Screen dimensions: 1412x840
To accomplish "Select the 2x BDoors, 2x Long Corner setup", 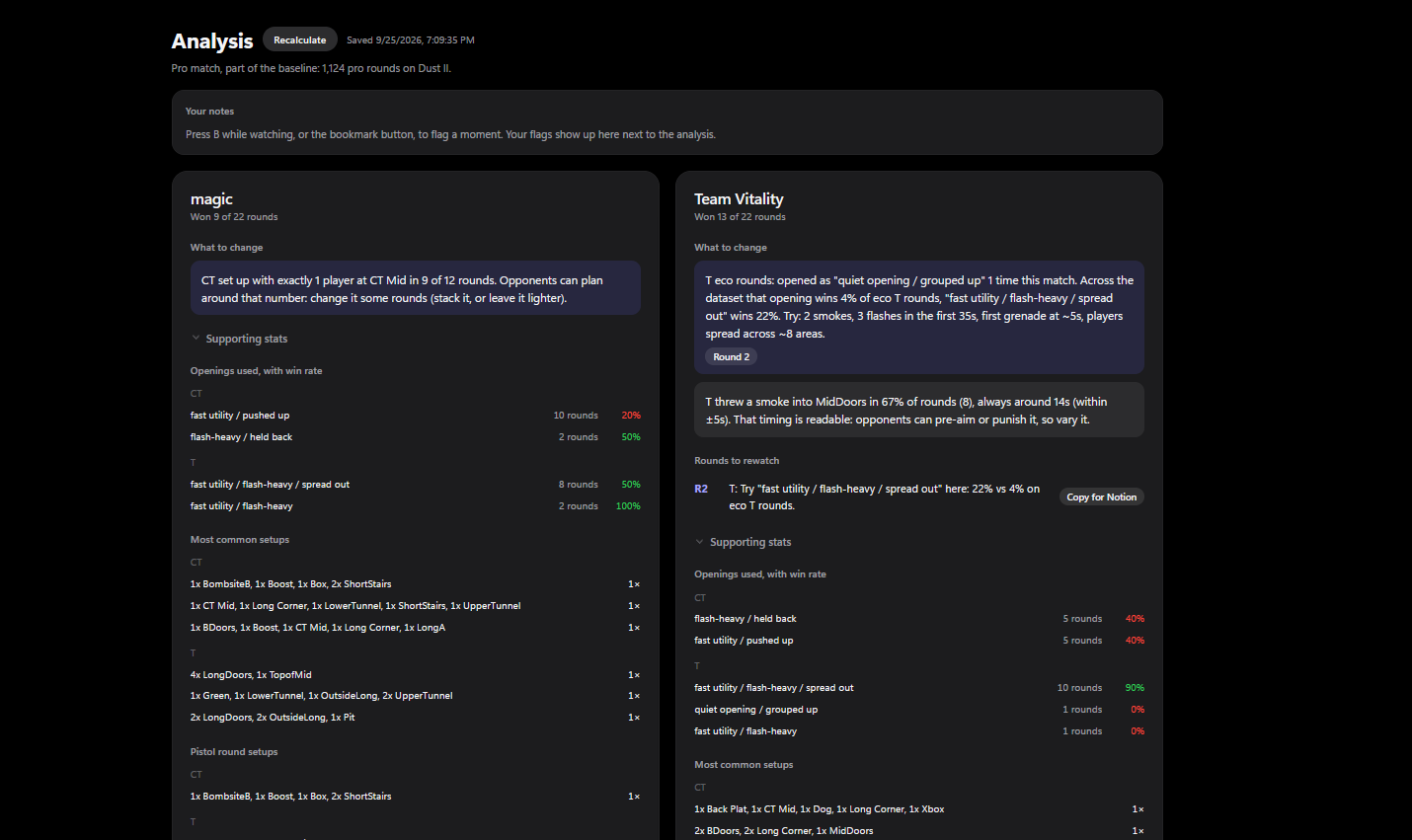I will (x=919, y=831).
